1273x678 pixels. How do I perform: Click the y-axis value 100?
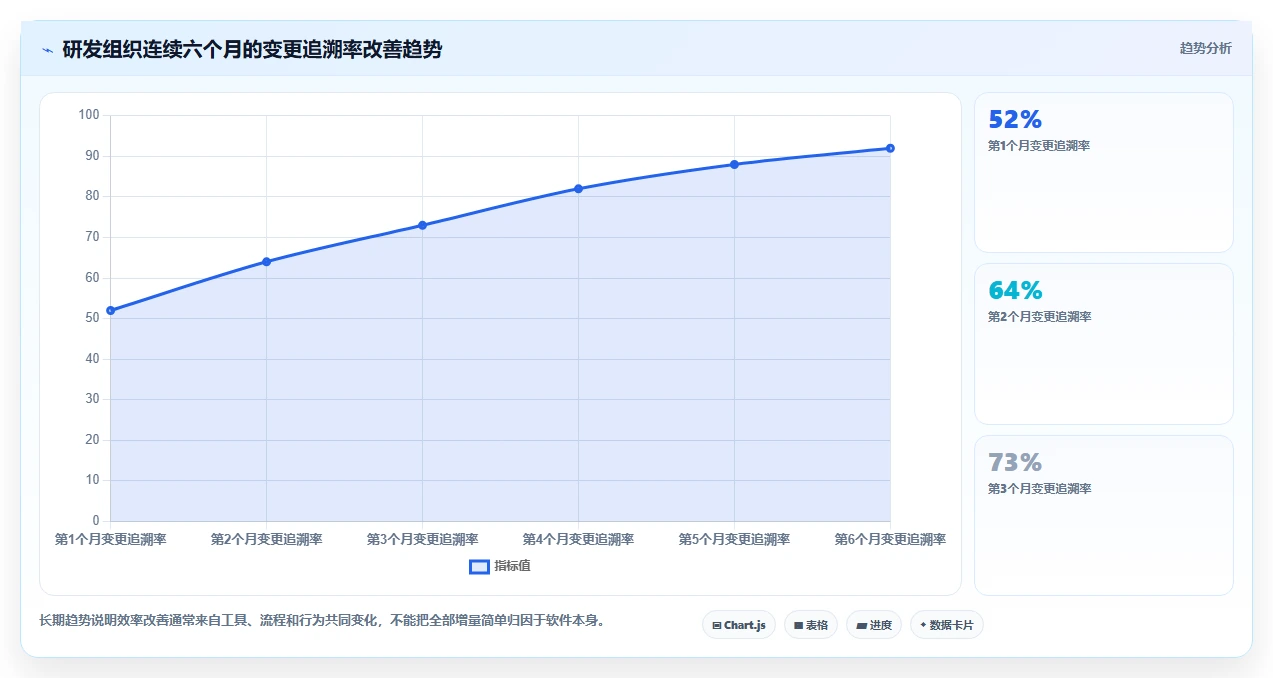pos(89,115)
